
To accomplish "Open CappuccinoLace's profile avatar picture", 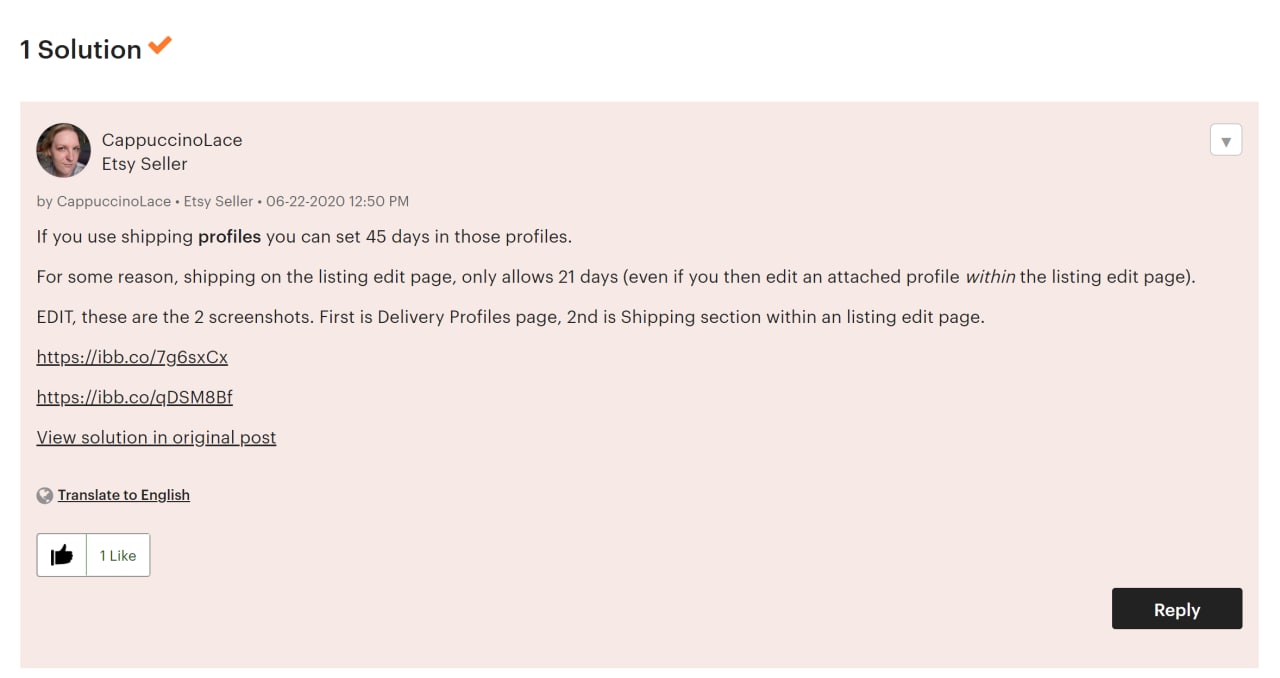I will point(64,151).
